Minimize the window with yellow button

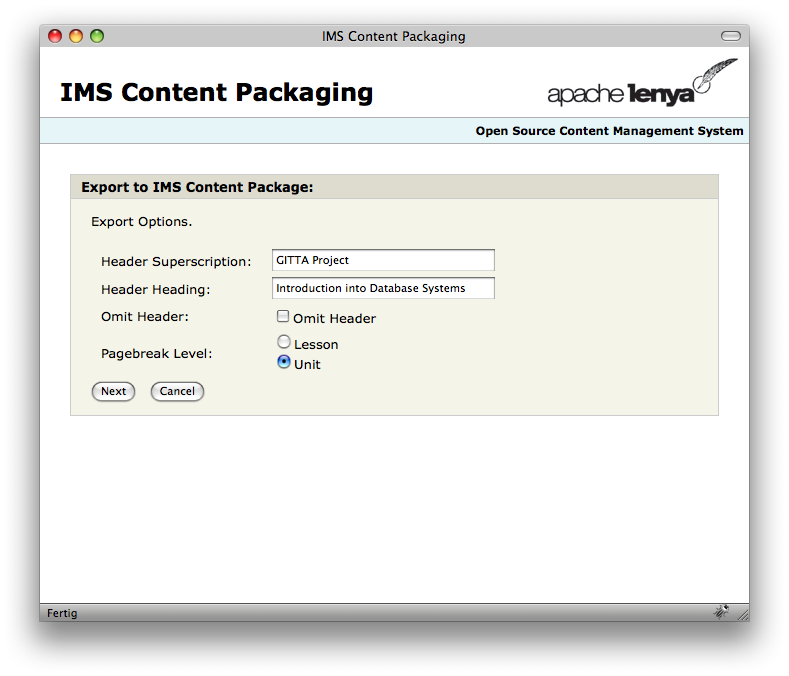click(76, 36)
